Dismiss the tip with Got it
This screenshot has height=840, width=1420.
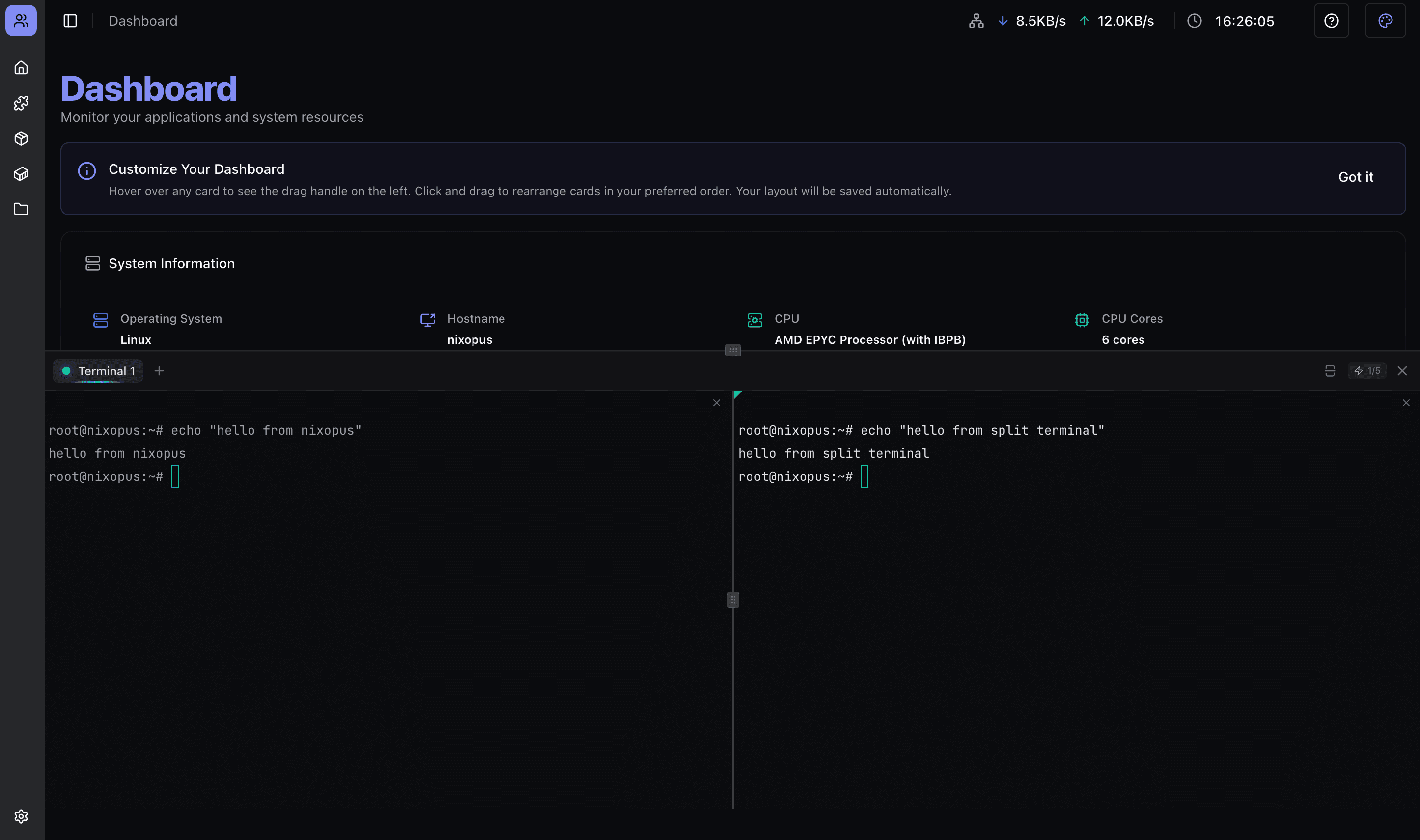pyautogui.click(x=1356, y=177)
